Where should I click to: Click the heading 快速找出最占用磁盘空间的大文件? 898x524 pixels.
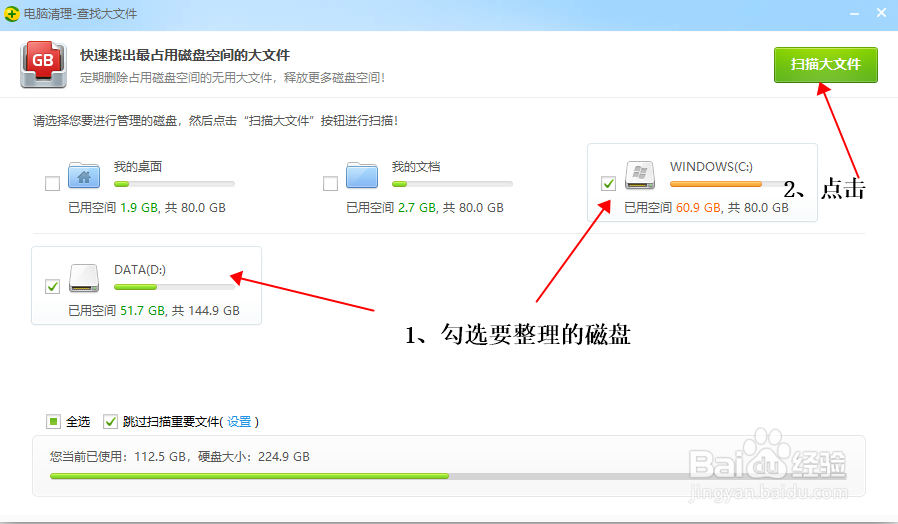pos(185,56)
